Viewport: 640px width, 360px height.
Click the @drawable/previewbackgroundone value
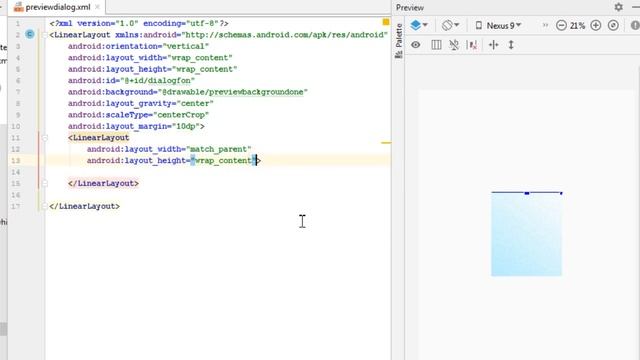tap(233, 92)
